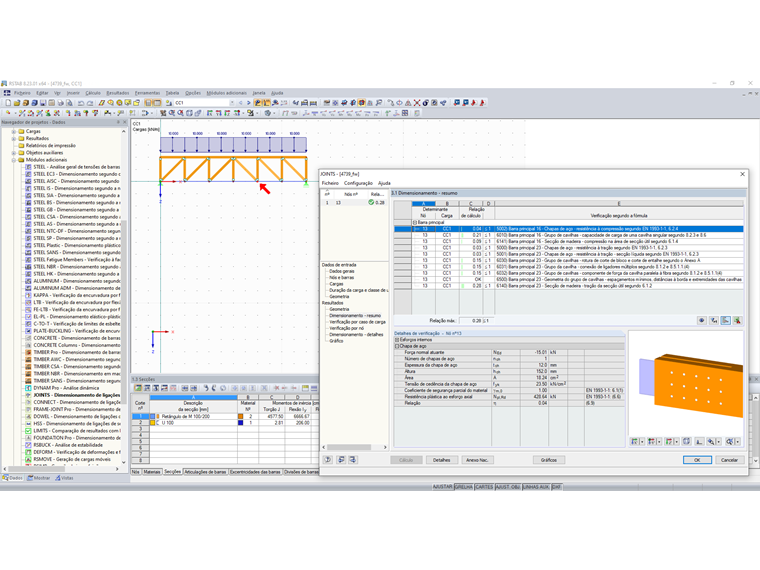Viewport: 760px width, 570px height.
Task: Toggle GRELHA grid in status bar
Action: point(464,487)
